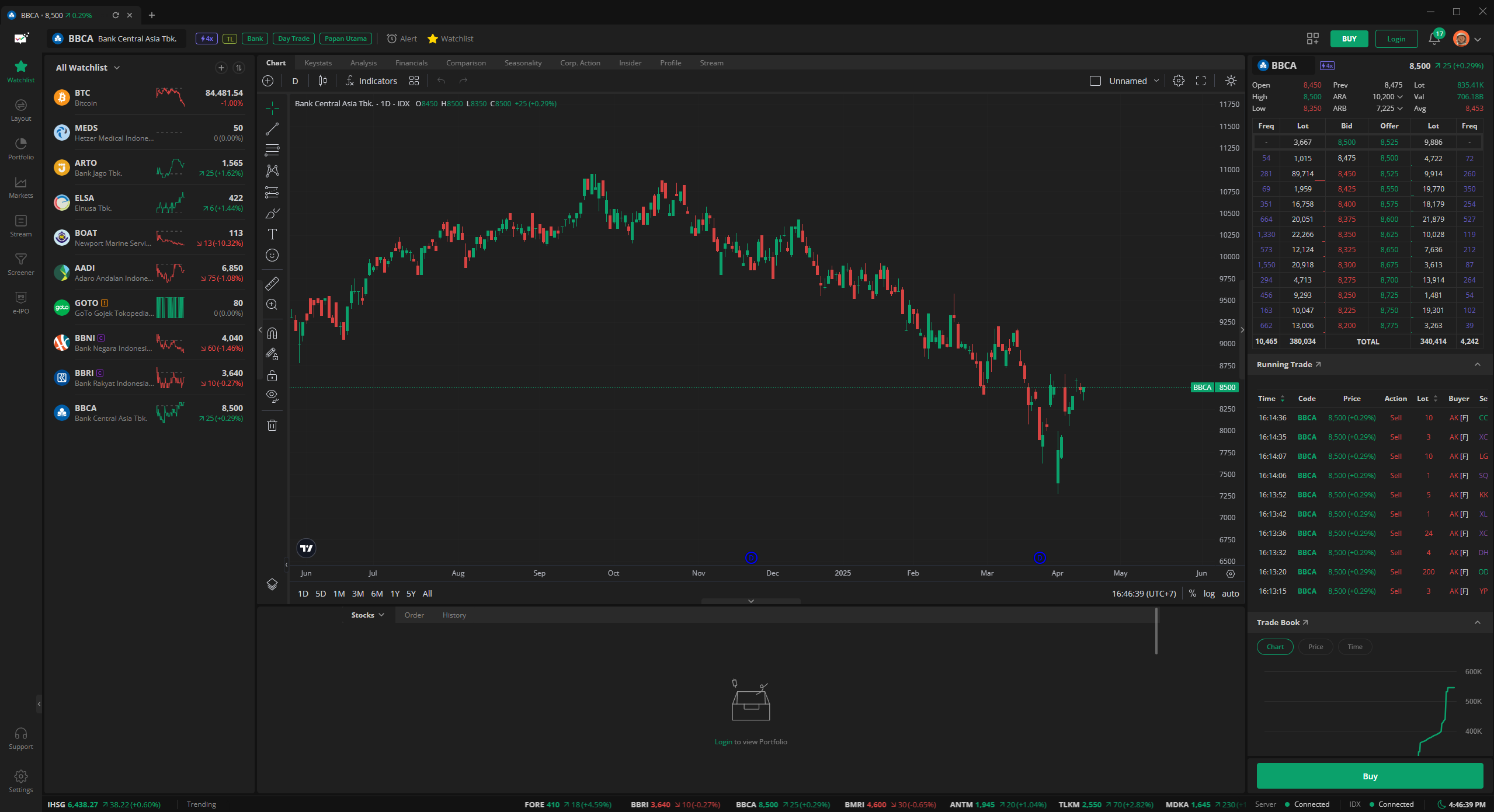Collapse the Trade Book panel
1494x812 pixels.
pos(1478,623)
